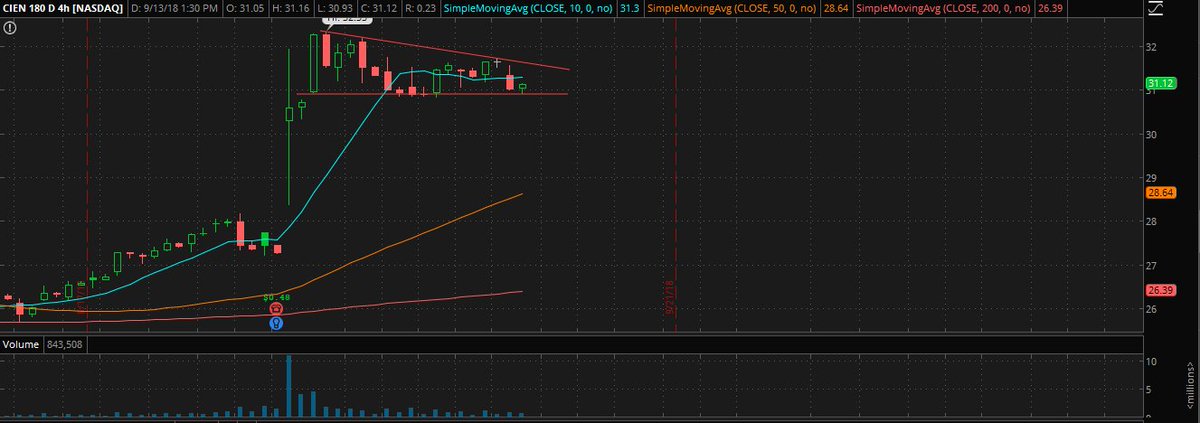Click the green last price tag 31.12
This screenshot has height=423, width=1200.
pos(1159,83)
